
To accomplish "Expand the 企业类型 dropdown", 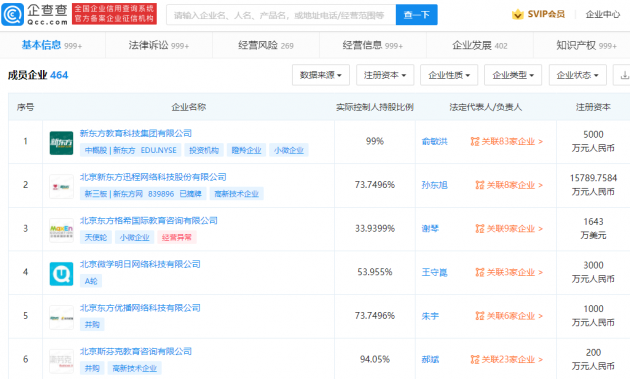I will click(x=513, y=75).
